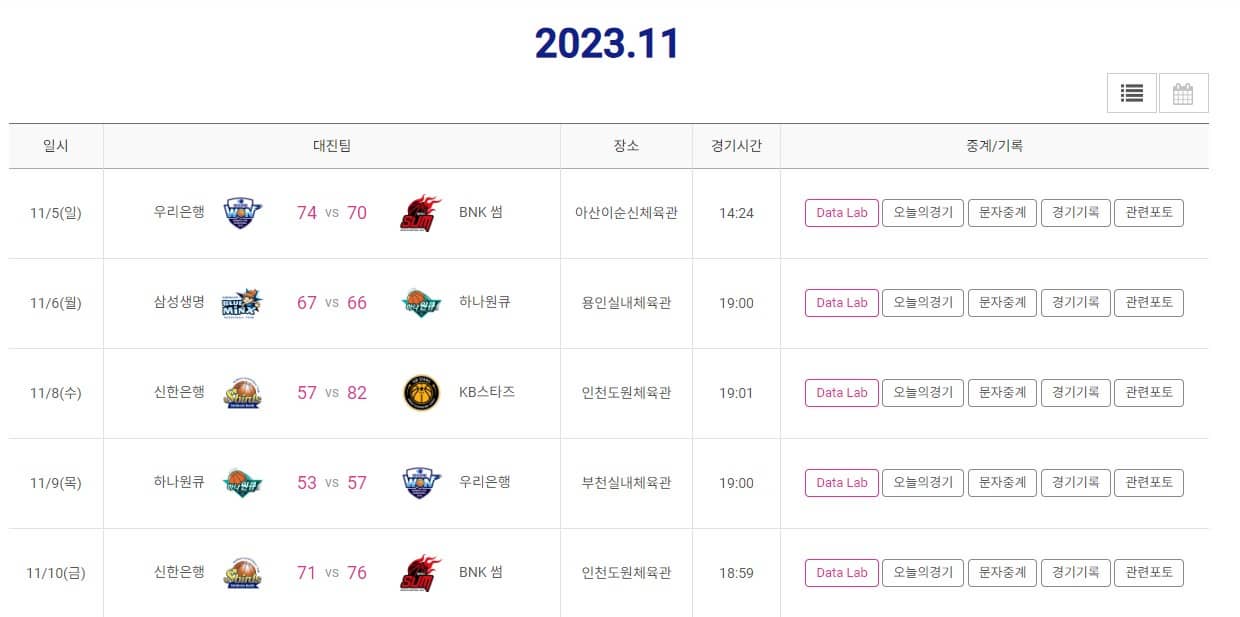Screen dimensions: 1240x617
Task: Click the KB스타즈 team logo
Action: 418,393
